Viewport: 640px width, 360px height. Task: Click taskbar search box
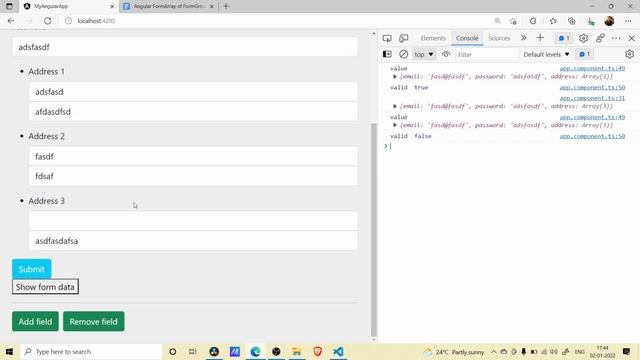pos(91,351)
